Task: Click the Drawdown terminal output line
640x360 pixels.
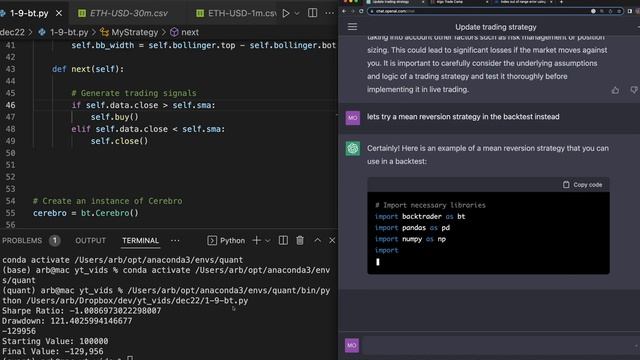Action: click(x=67, y=321)
